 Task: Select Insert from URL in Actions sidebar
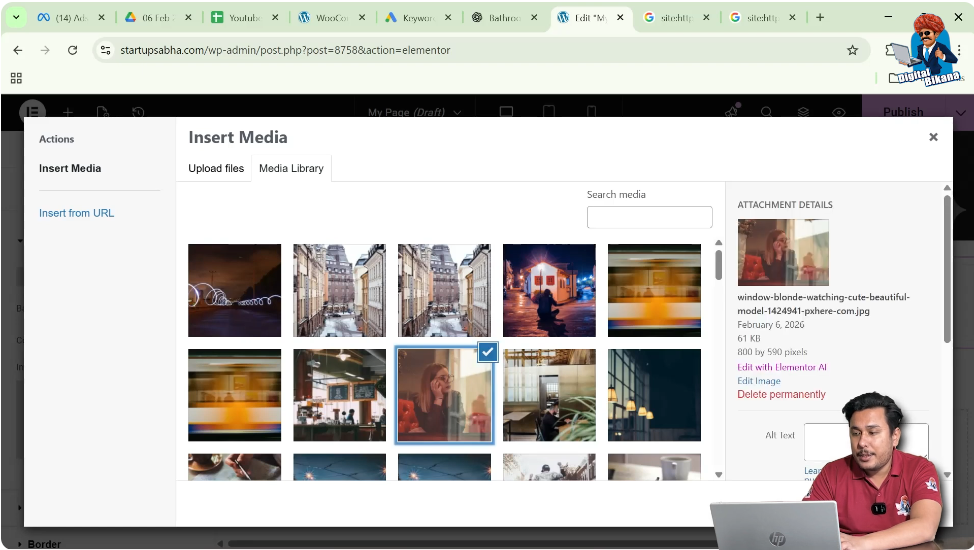pos(76,213)
